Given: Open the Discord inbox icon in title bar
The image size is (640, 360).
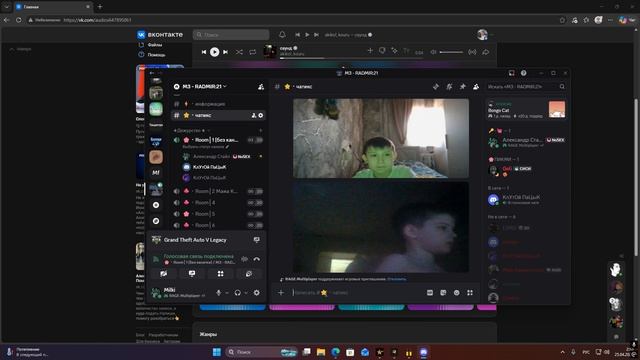Looking at the screenshot, I should click(511, 73).
